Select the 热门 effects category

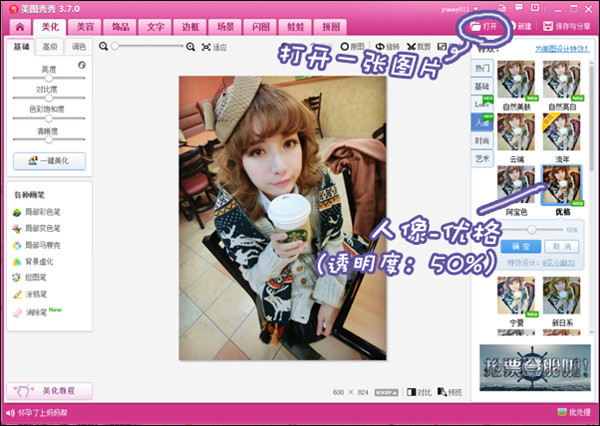pos(482,68)
